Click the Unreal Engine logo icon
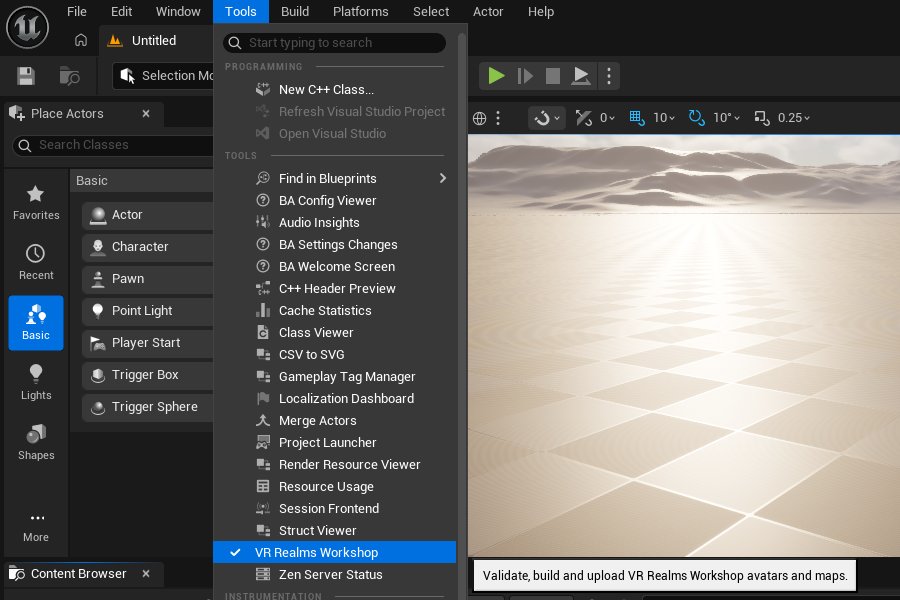The image size is (900, 600). pos(27,27)
